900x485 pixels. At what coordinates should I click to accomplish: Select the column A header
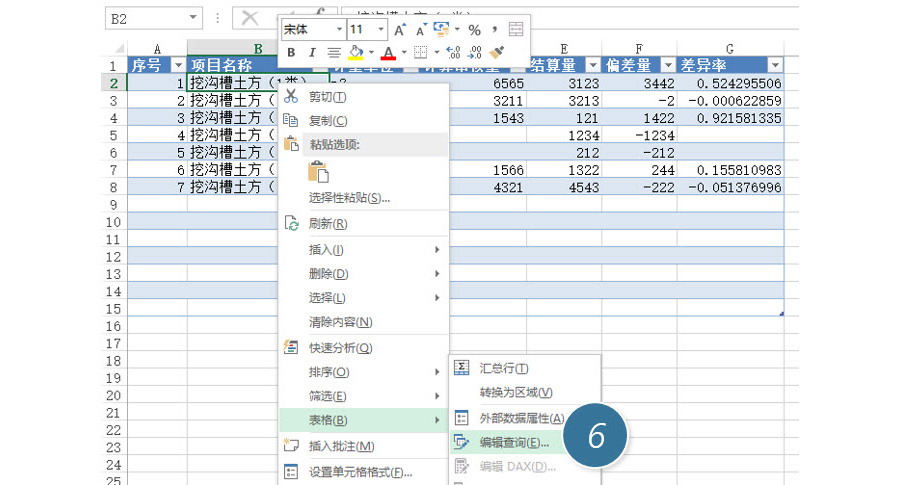(157, 49)
